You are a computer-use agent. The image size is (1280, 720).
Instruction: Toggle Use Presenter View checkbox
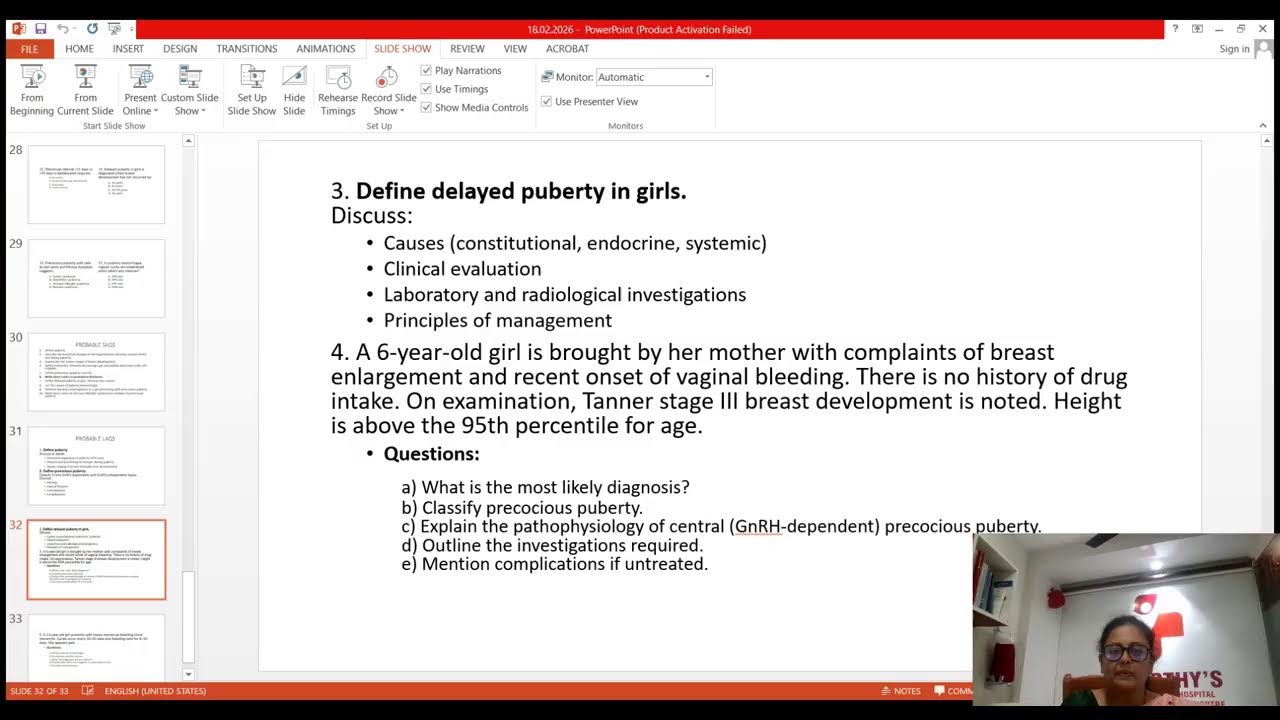coord(546,101)
